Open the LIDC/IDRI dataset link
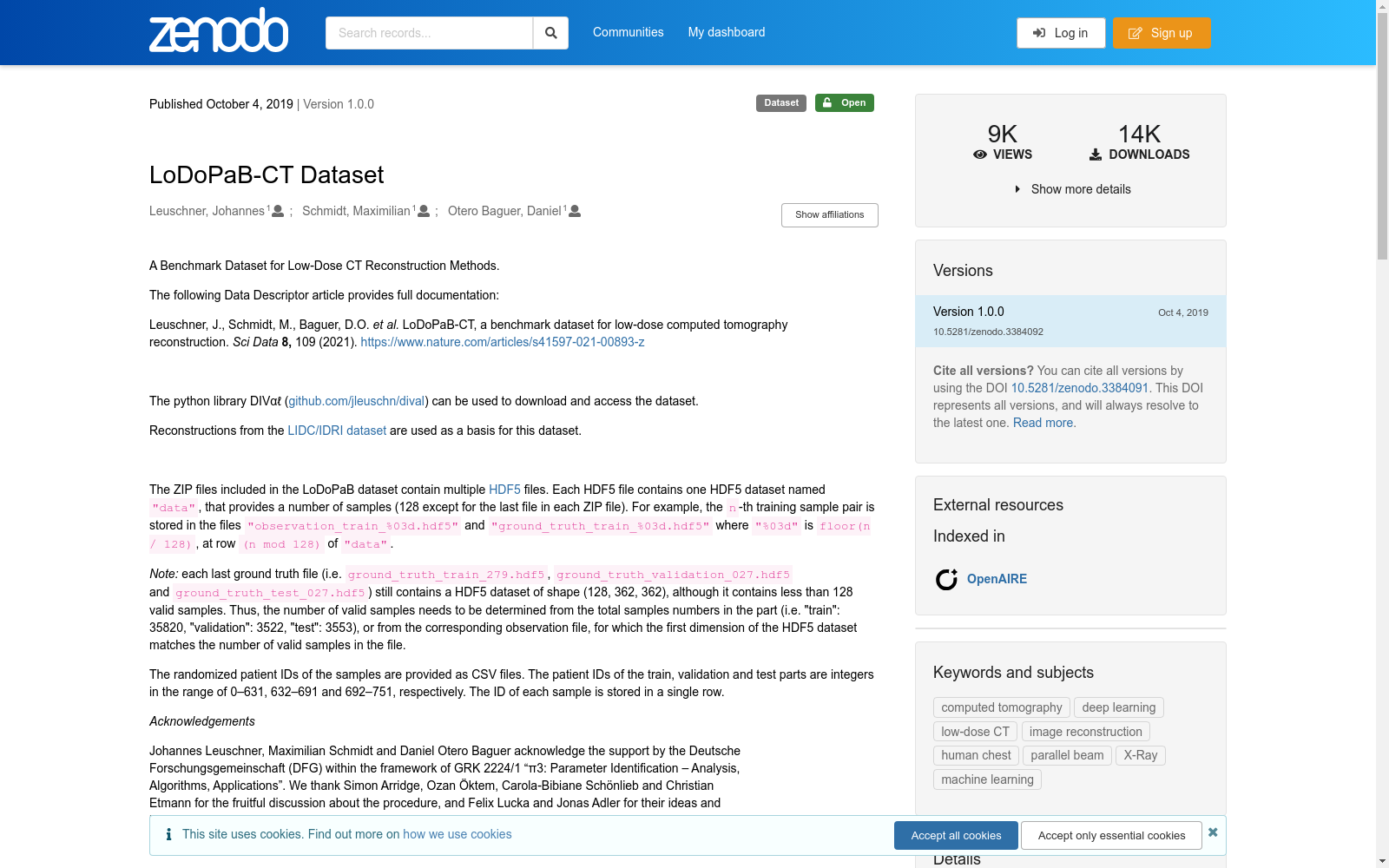The height and width of the screenshot is (868, 1389). (337, 431)
